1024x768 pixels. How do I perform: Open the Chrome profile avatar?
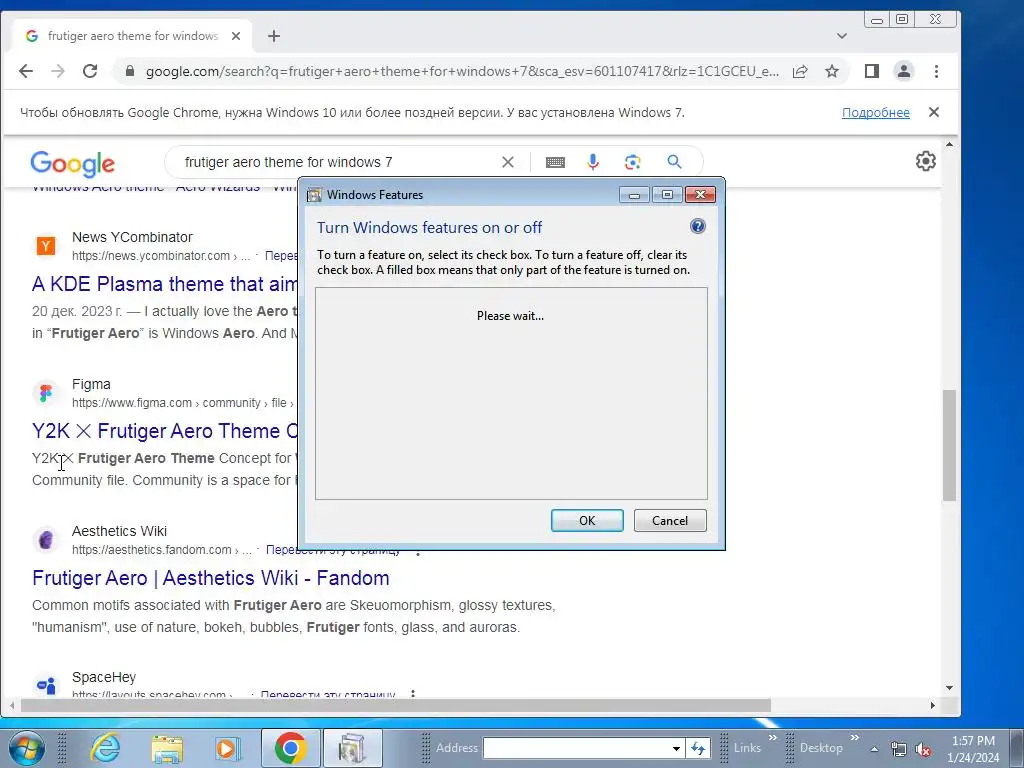tap(904, 71)
